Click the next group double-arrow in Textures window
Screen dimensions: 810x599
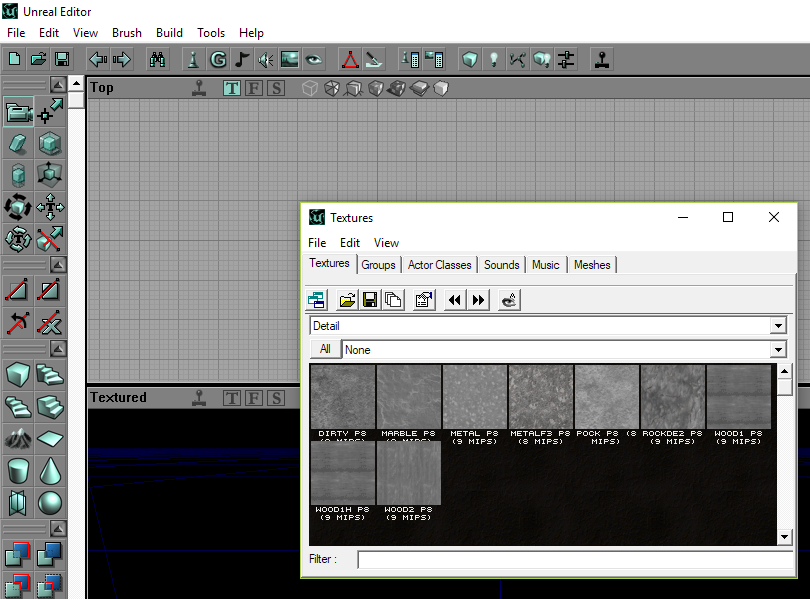coord(479,300)
